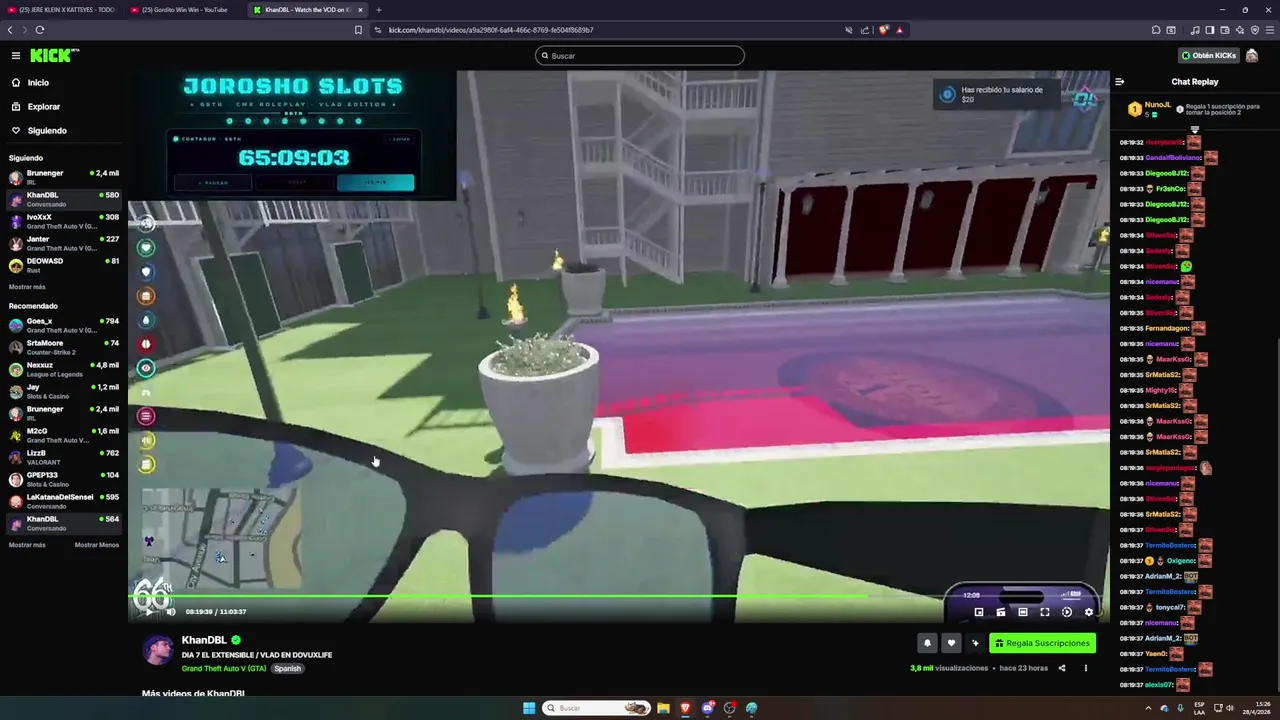This screenshot has height=720, width=1280.
Task: Reload the page
Action: [40, 30]
